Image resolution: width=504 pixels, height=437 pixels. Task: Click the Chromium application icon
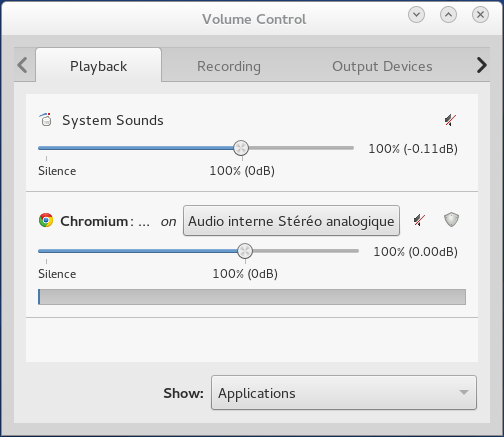pos(46,220)
